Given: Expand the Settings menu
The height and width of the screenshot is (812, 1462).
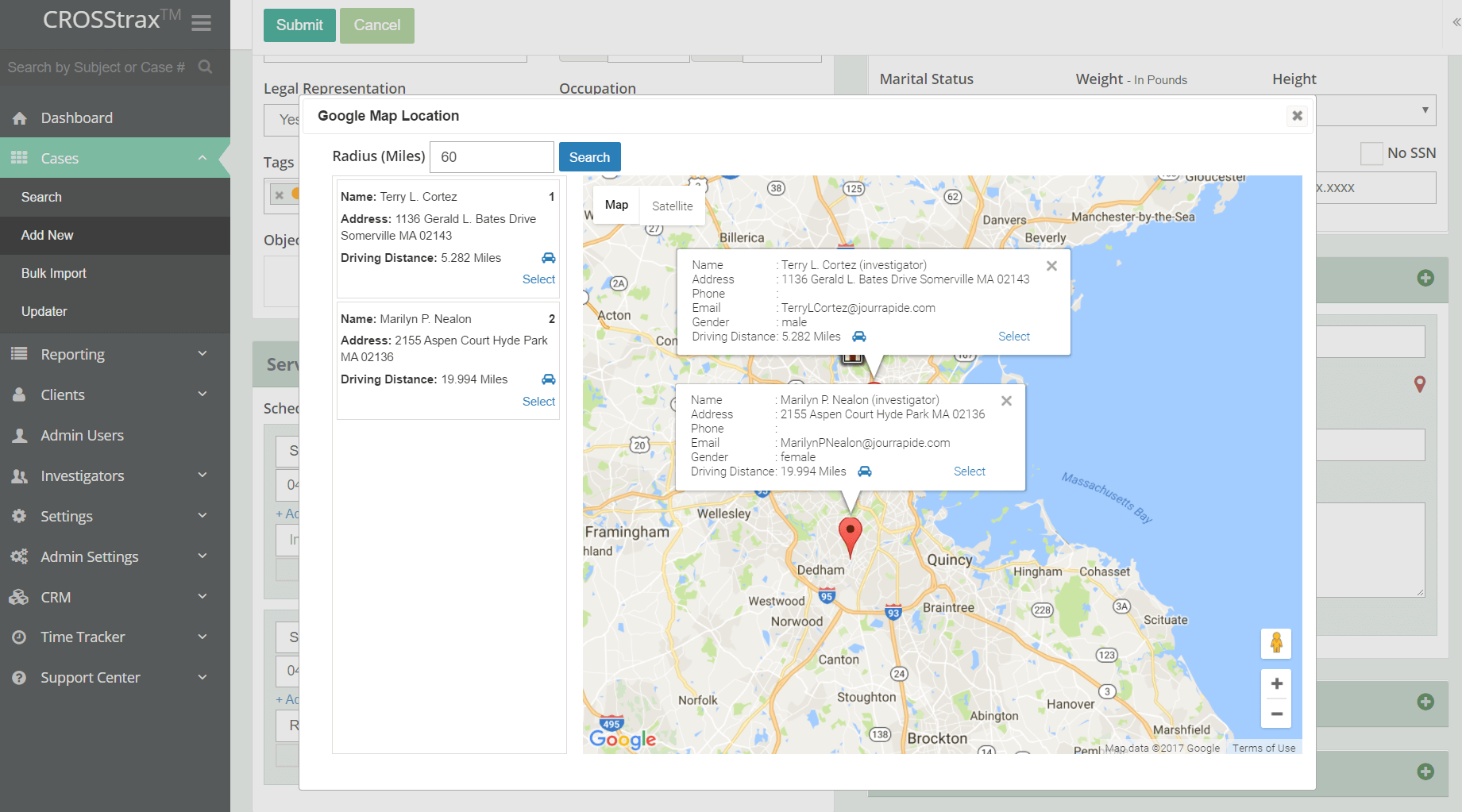Looking at the screenshot, I should tap(115, 516).
